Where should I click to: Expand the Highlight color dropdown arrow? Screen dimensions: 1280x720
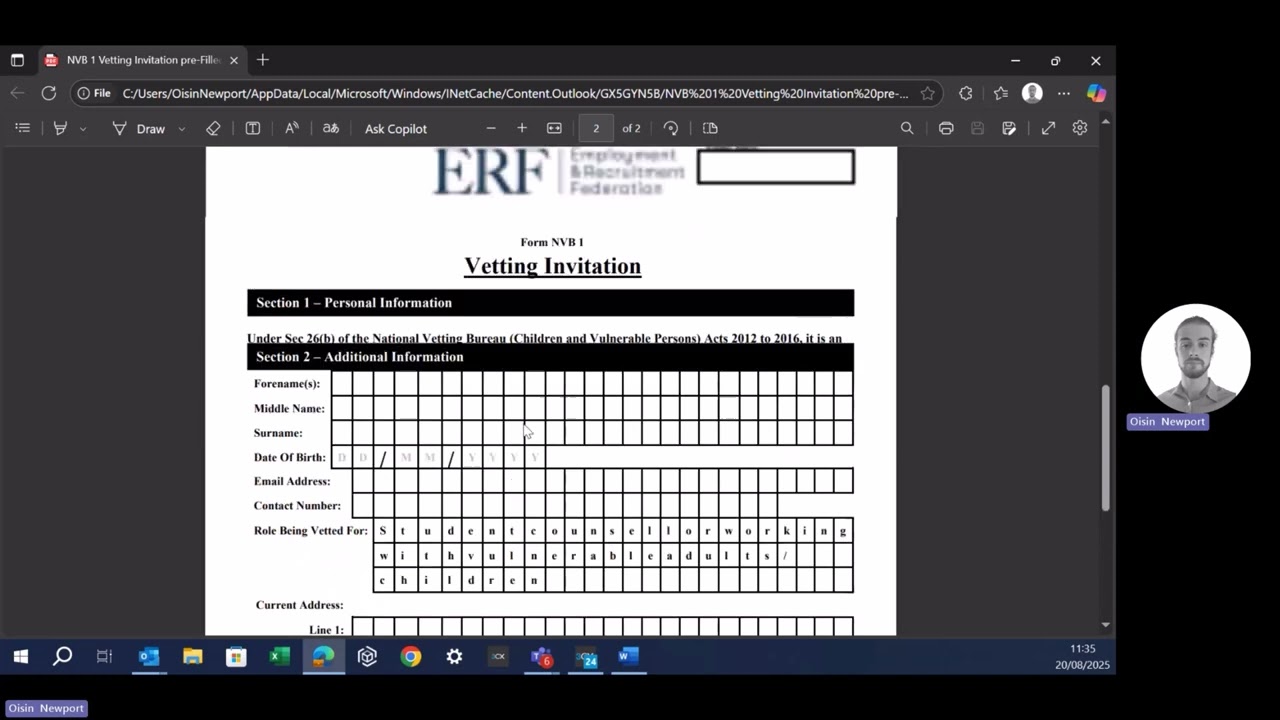[x=83, y=129]
